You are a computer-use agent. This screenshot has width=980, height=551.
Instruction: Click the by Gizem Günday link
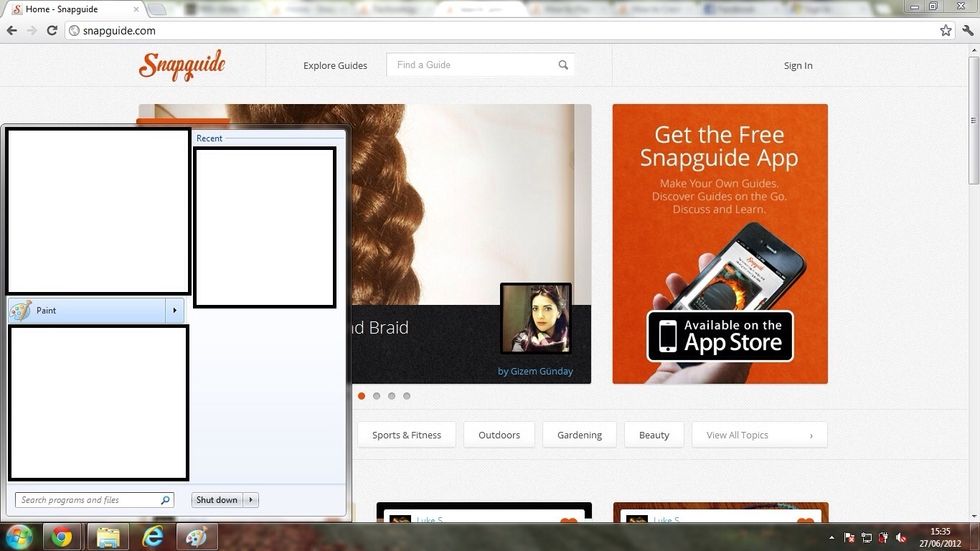point(535,371)
